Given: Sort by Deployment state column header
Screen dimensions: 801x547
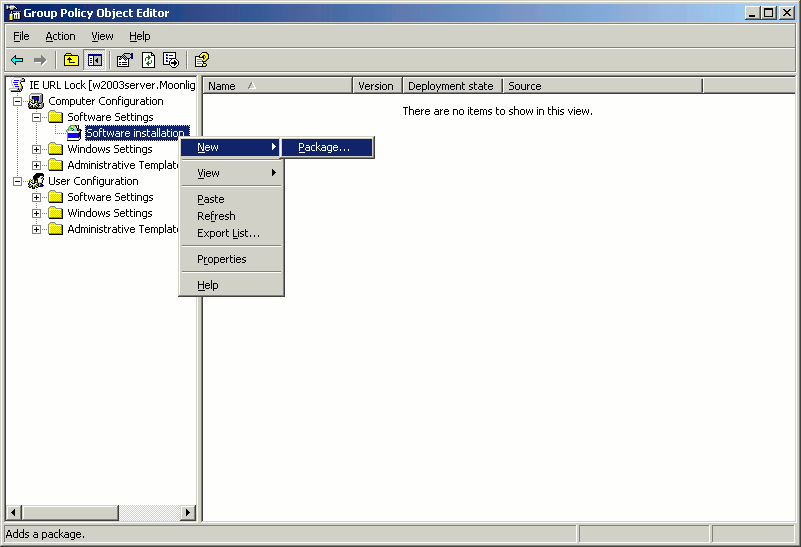Looking at the screenshot, I should 453,86.
